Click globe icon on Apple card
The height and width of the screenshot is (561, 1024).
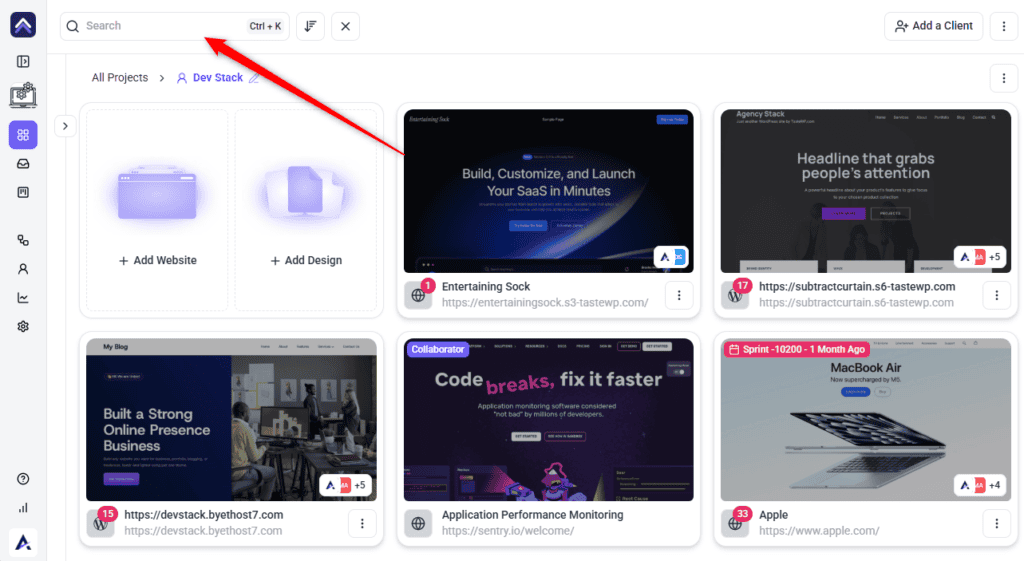[735, 524]
